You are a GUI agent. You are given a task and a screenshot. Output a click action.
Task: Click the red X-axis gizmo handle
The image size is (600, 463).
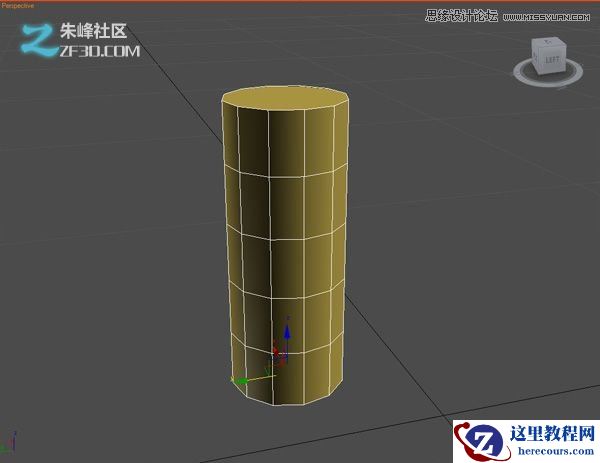[276, 352]
